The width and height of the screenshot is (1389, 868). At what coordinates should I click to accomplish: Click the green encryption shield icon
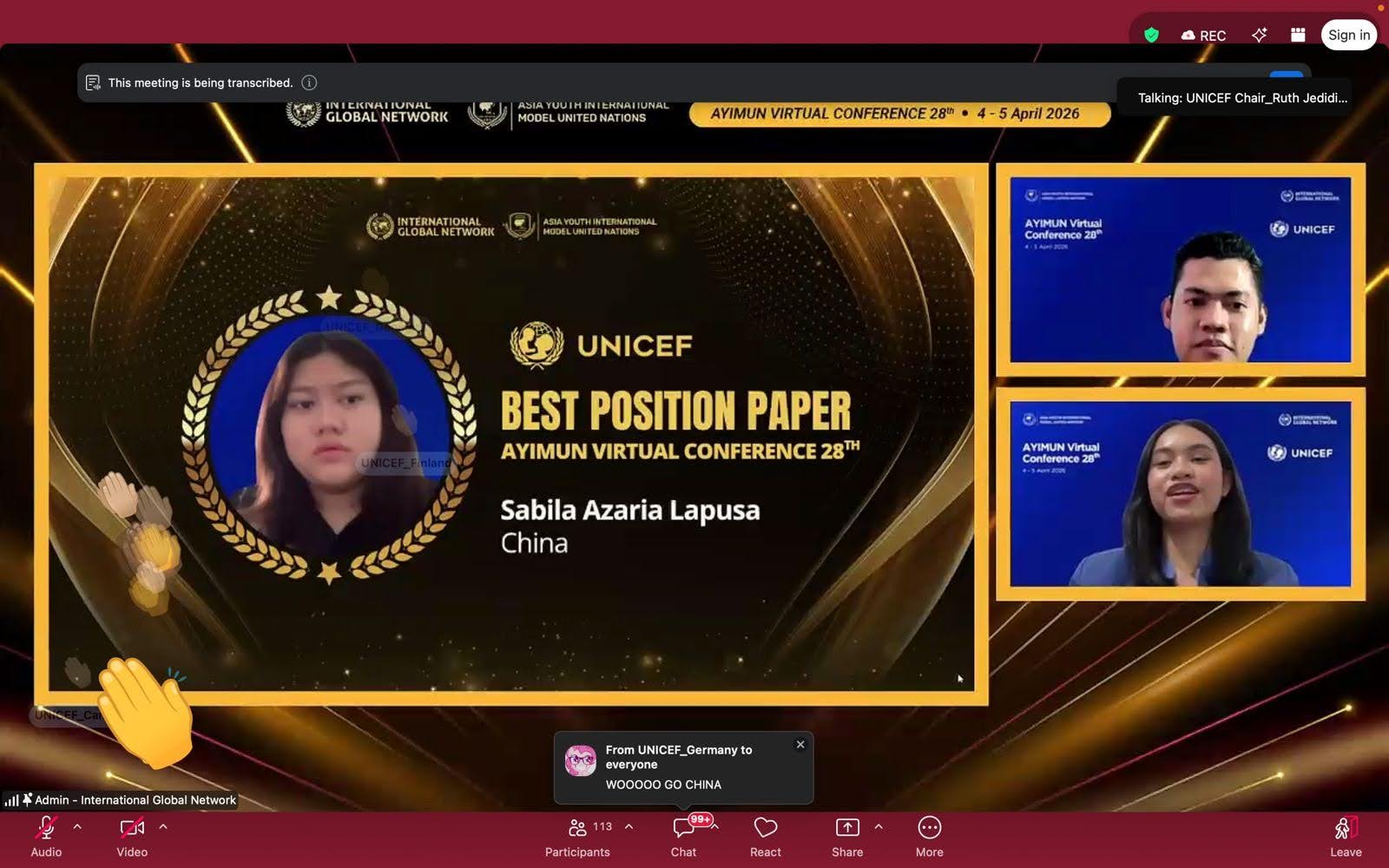[x=1151, y=35]
